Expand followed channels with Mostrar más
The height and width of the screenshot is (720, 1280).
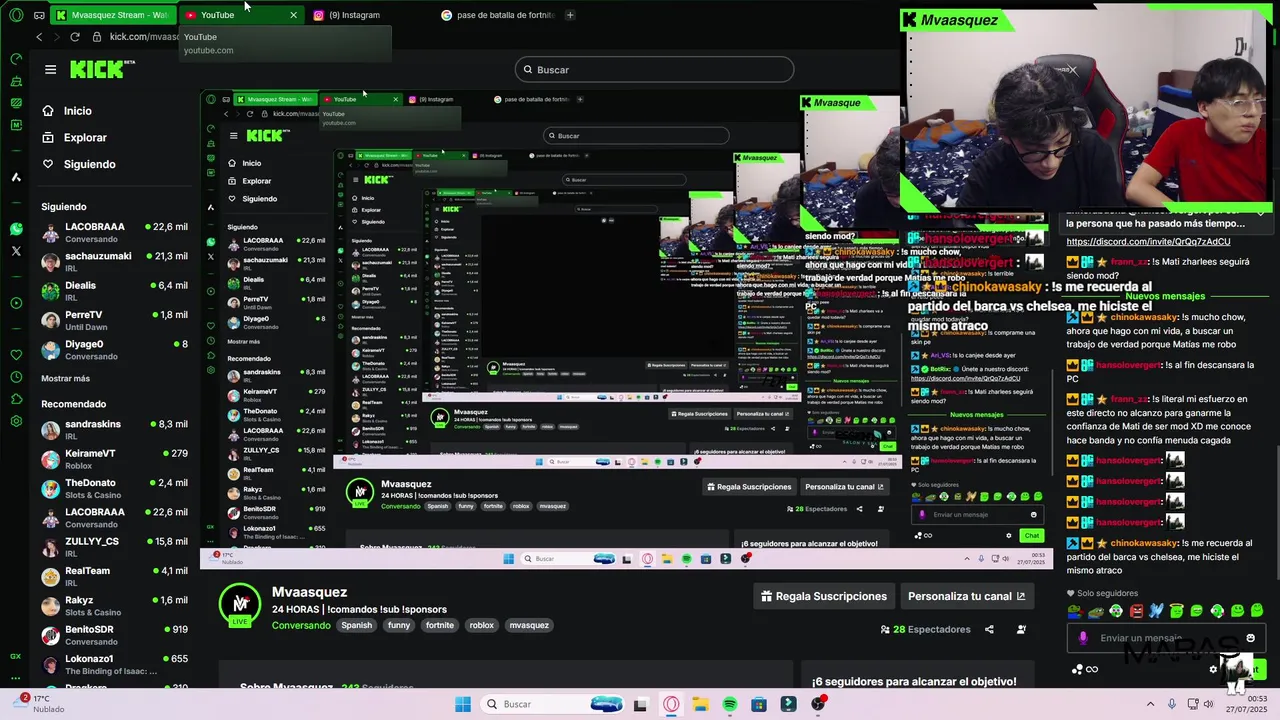(x=65, y=378)
